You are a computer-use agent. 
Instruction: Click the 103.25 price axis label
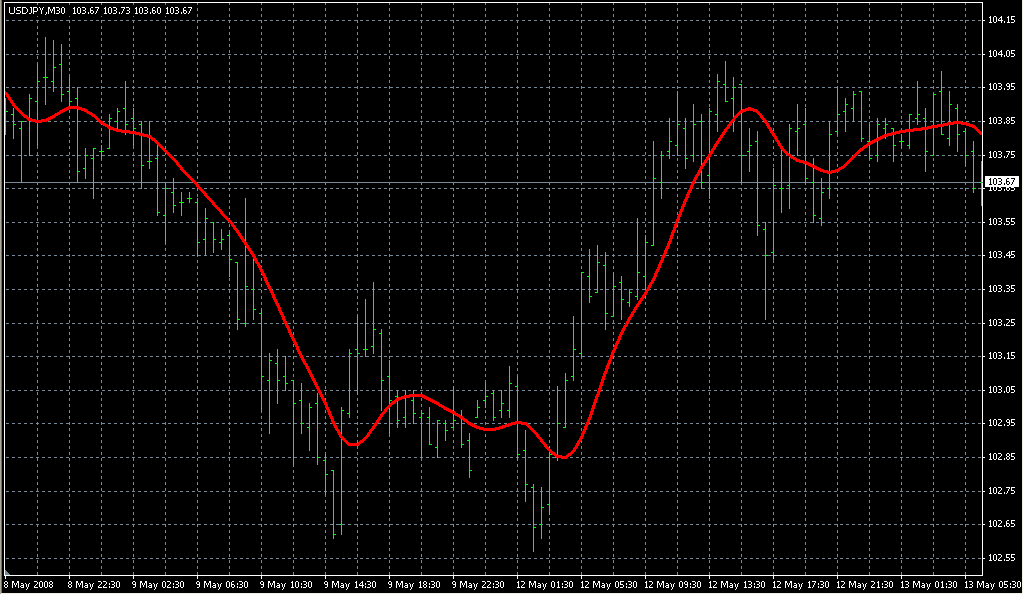click(x=1001, y=322)
